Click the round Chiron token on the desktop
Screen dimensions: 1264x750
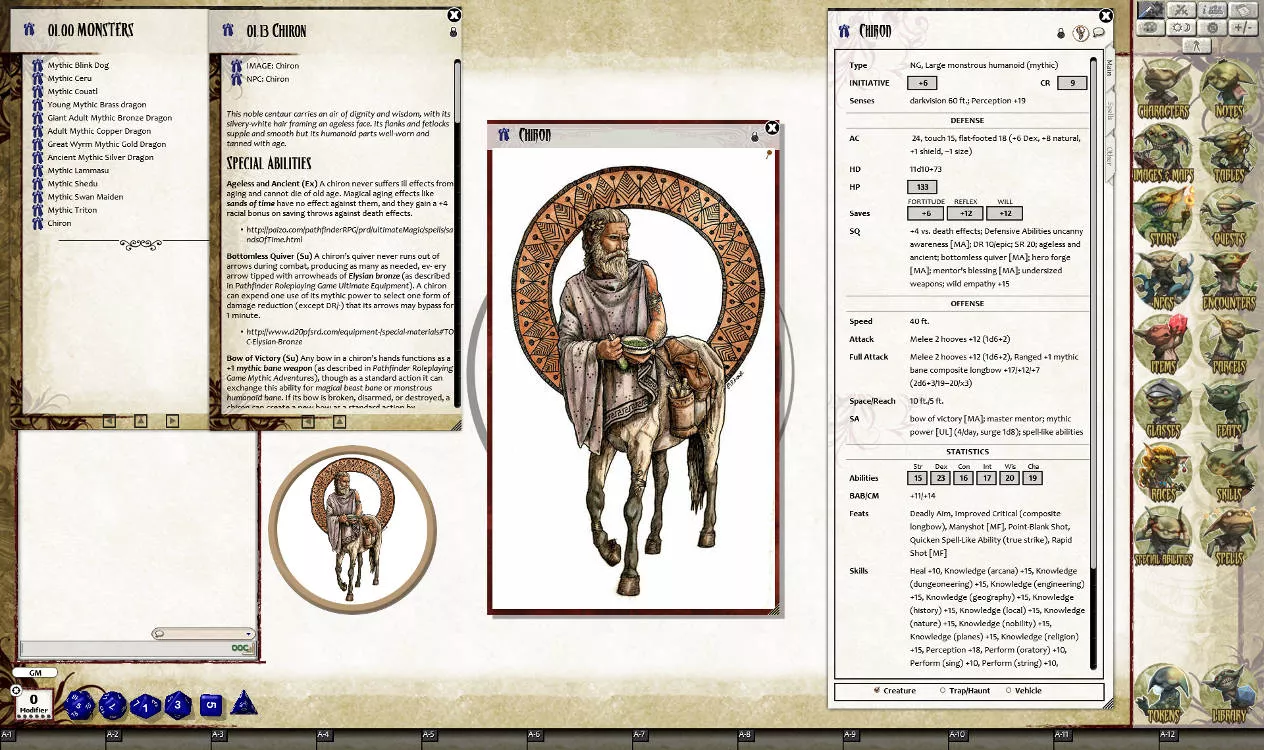tap(352, 529)
